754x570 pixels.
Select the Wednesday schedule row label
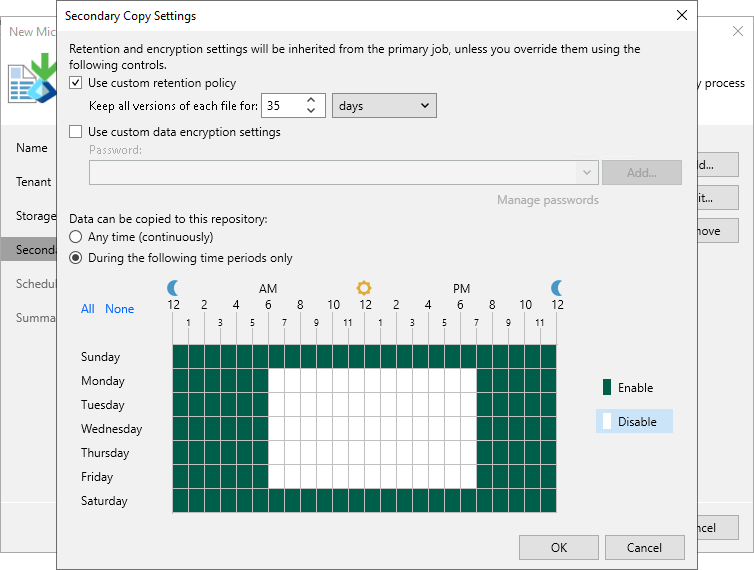click(112, 429)
